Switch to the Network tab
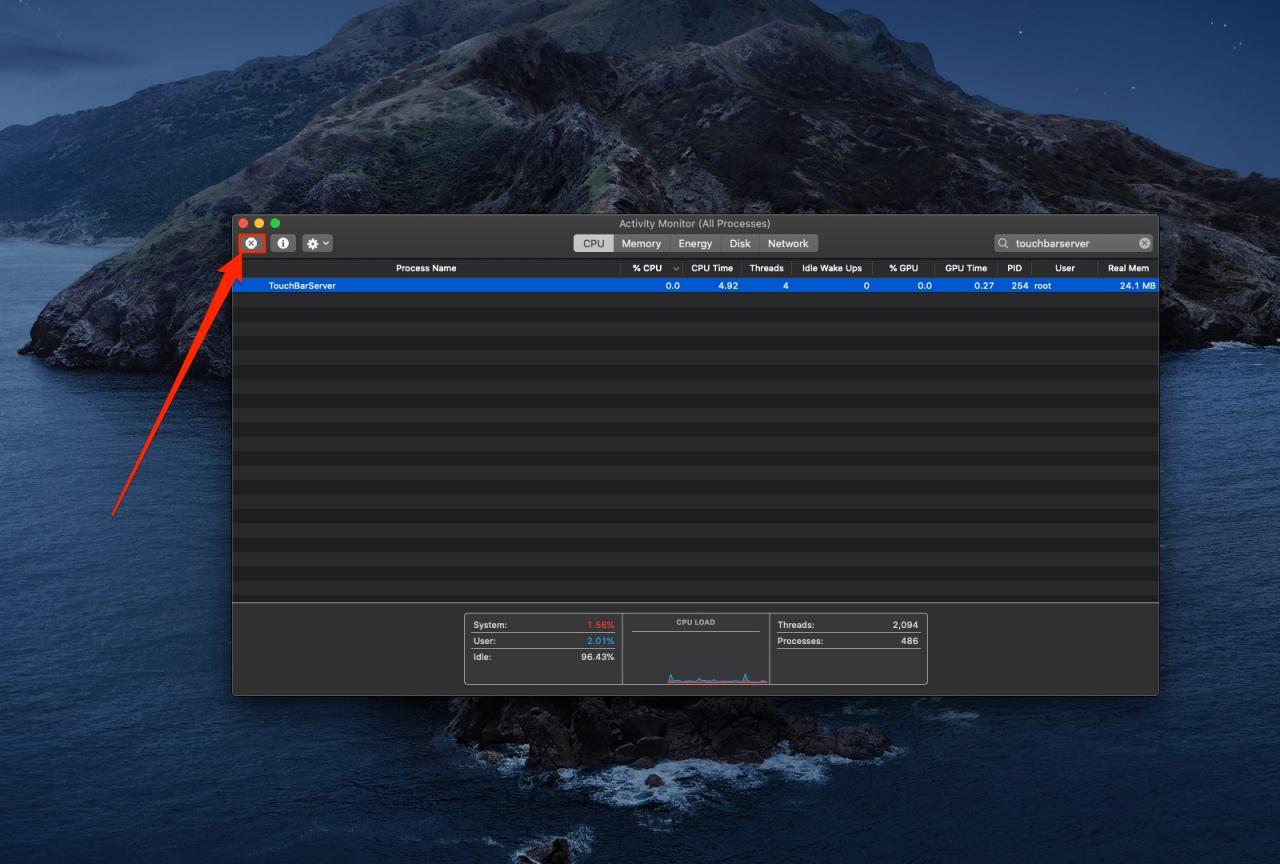This screenshot has width=1280, height=864. click(x=788, y=243)
